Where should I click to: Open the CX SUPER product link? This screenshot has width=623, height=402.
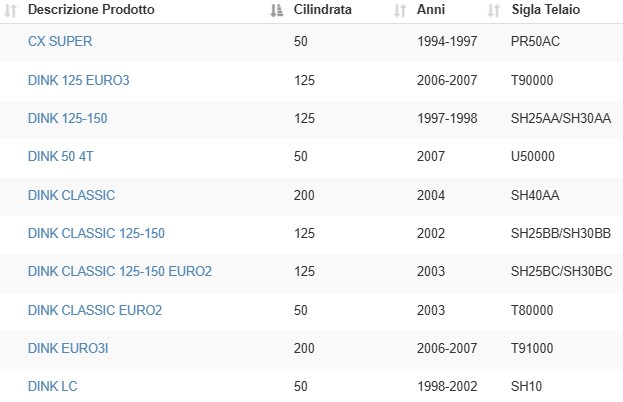tap(60, 41)
